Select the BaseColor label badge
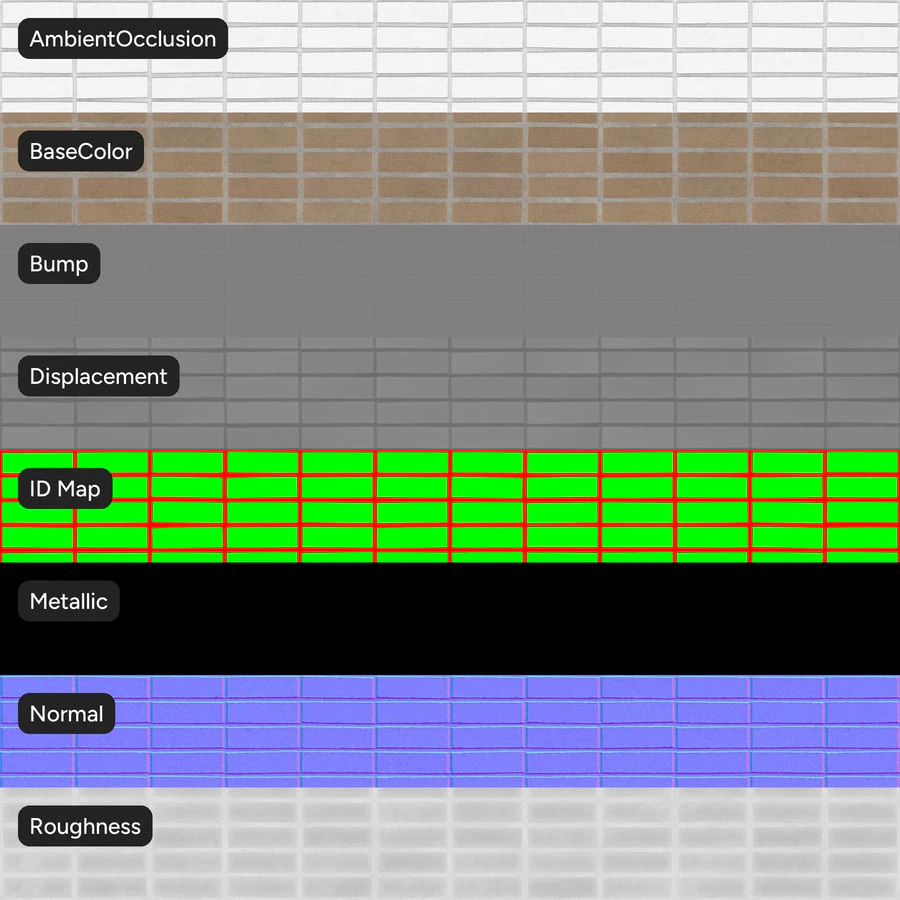 [x=81, y=151]
